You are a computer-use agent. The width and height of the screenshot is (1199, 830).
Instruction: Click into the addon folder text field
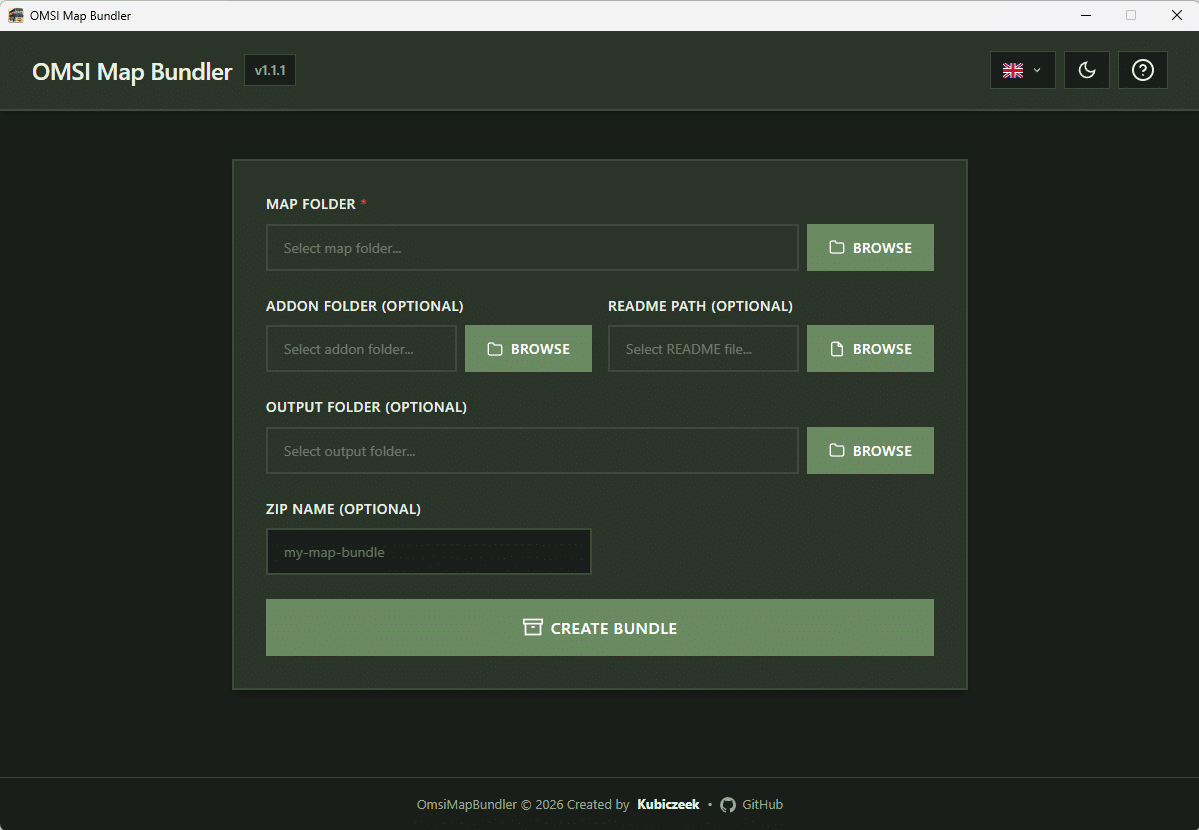pos(361,349)
